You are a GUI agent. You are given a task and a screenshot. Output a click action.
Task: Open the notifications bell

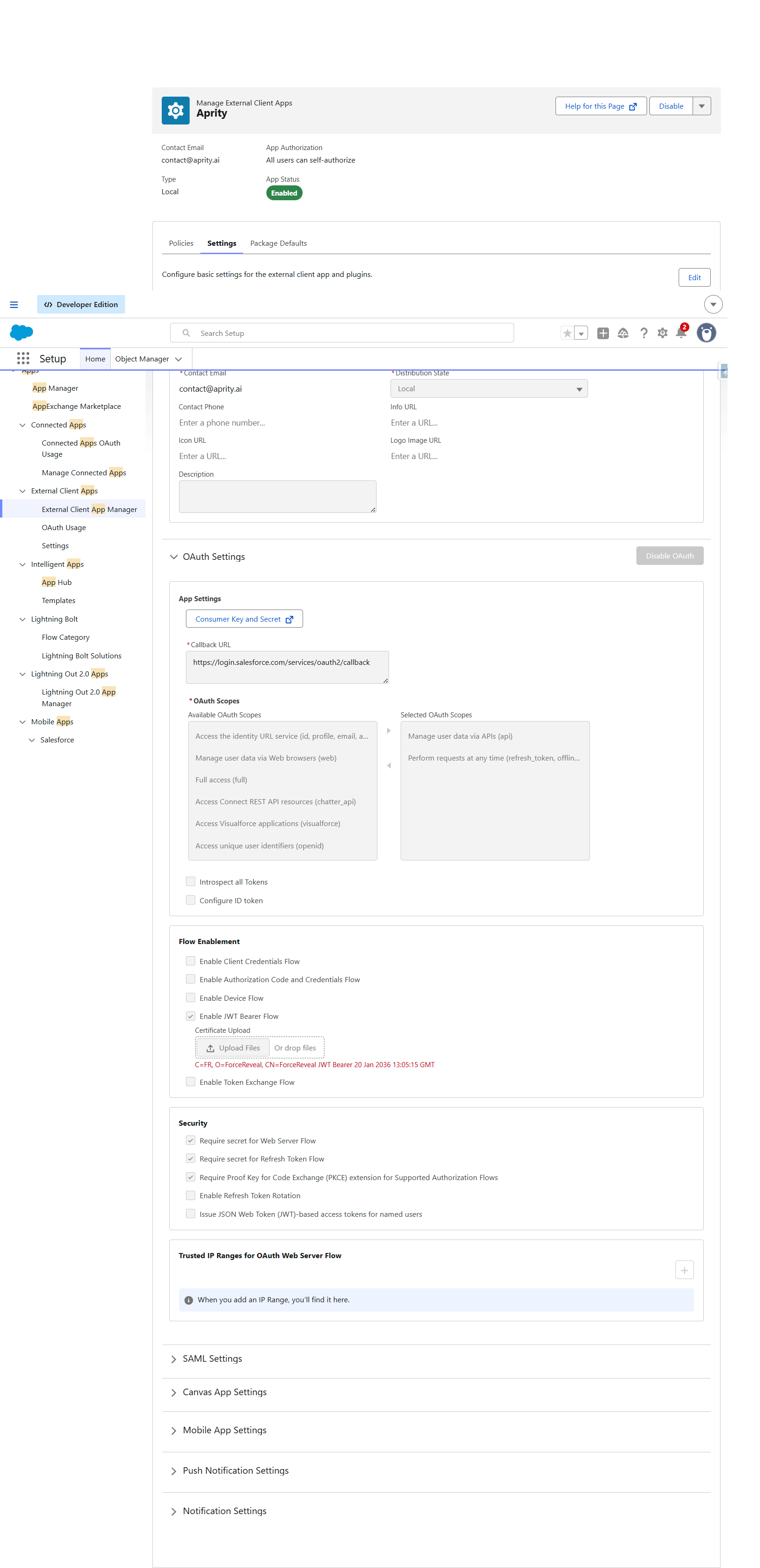(681, 333)
